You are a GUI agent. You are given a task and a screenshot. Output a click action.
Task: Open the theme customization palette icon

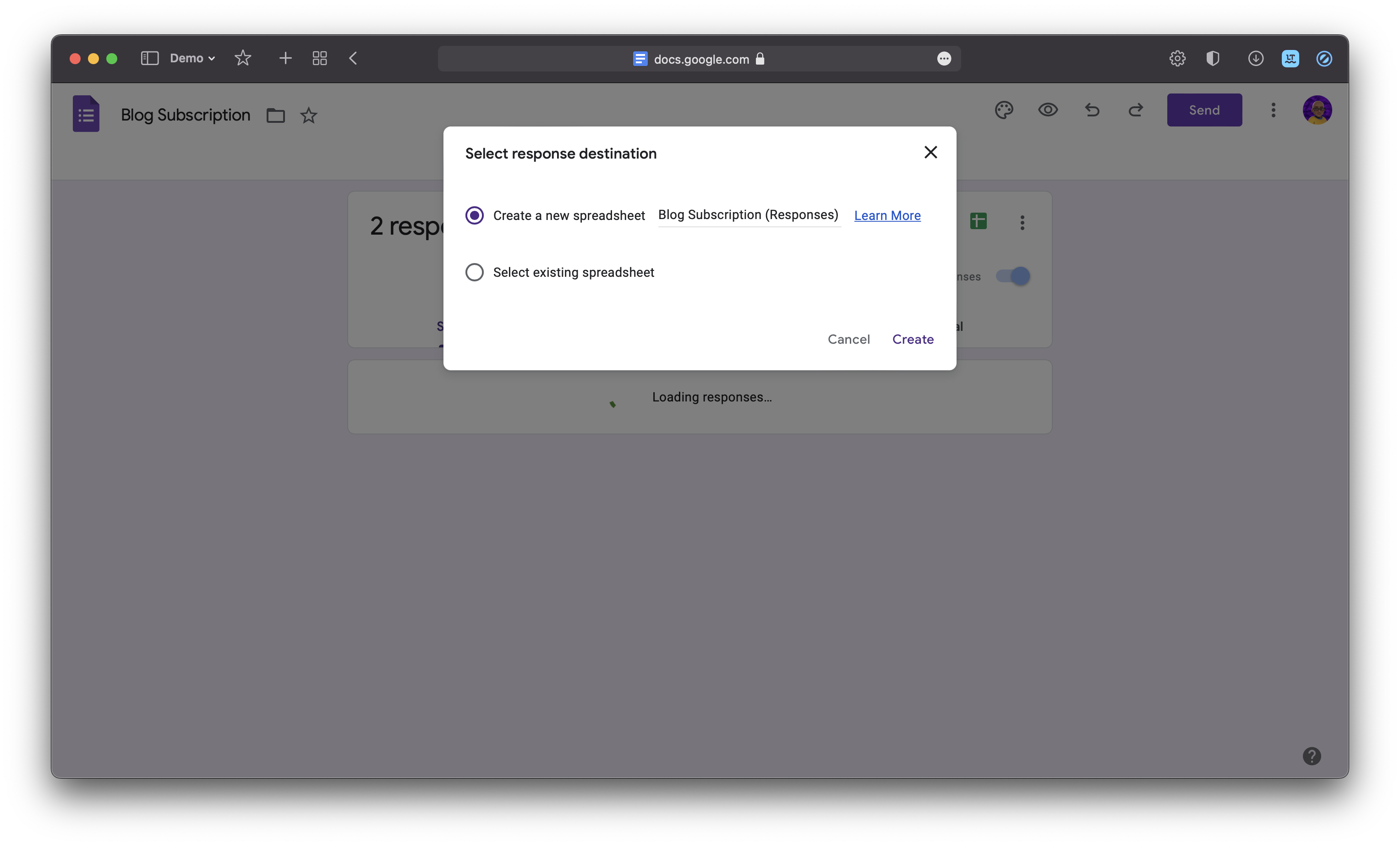(x=1003, y=110)
